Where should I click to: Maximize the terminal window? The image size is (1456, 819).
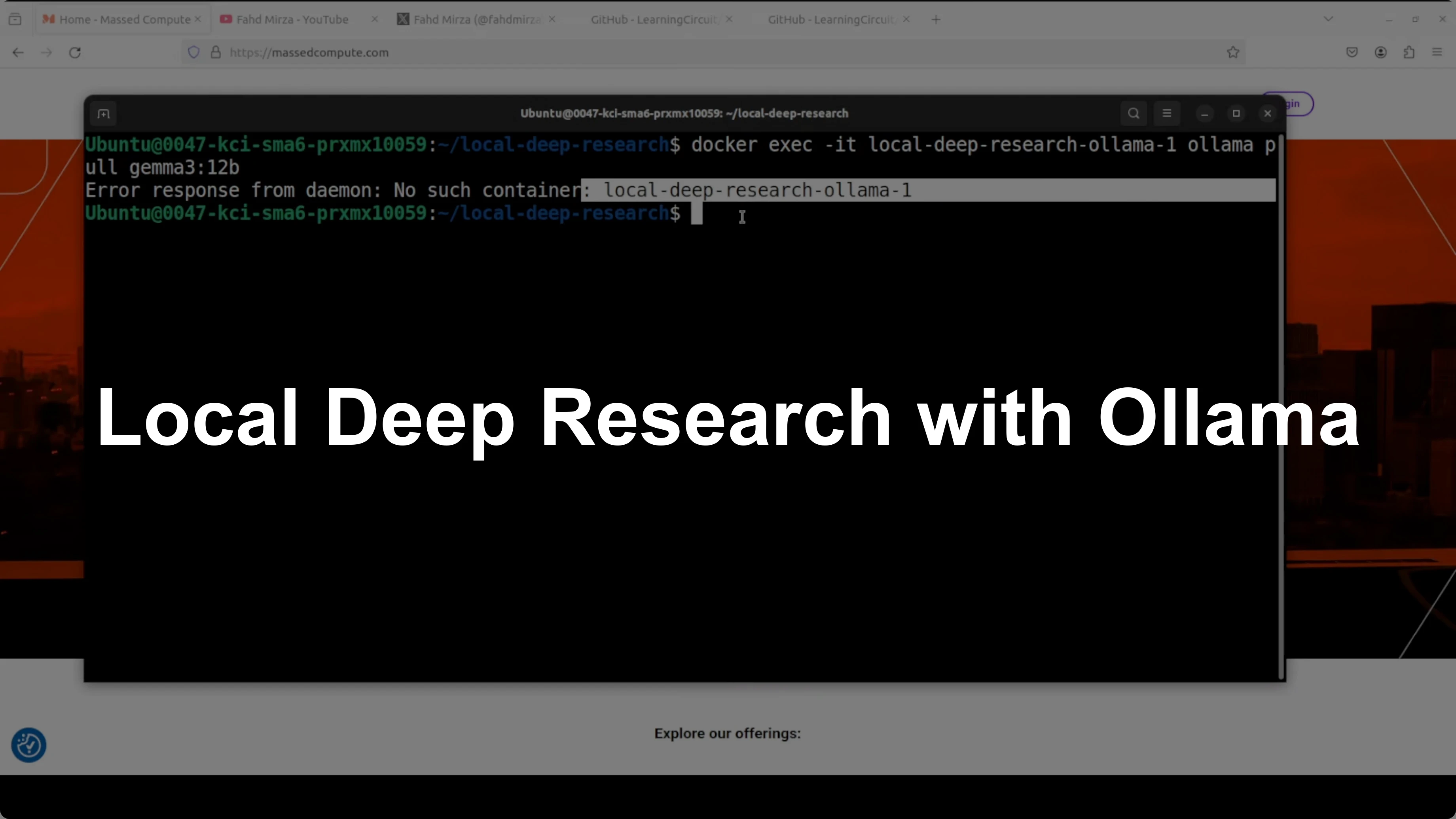[x=1236, y=114]
